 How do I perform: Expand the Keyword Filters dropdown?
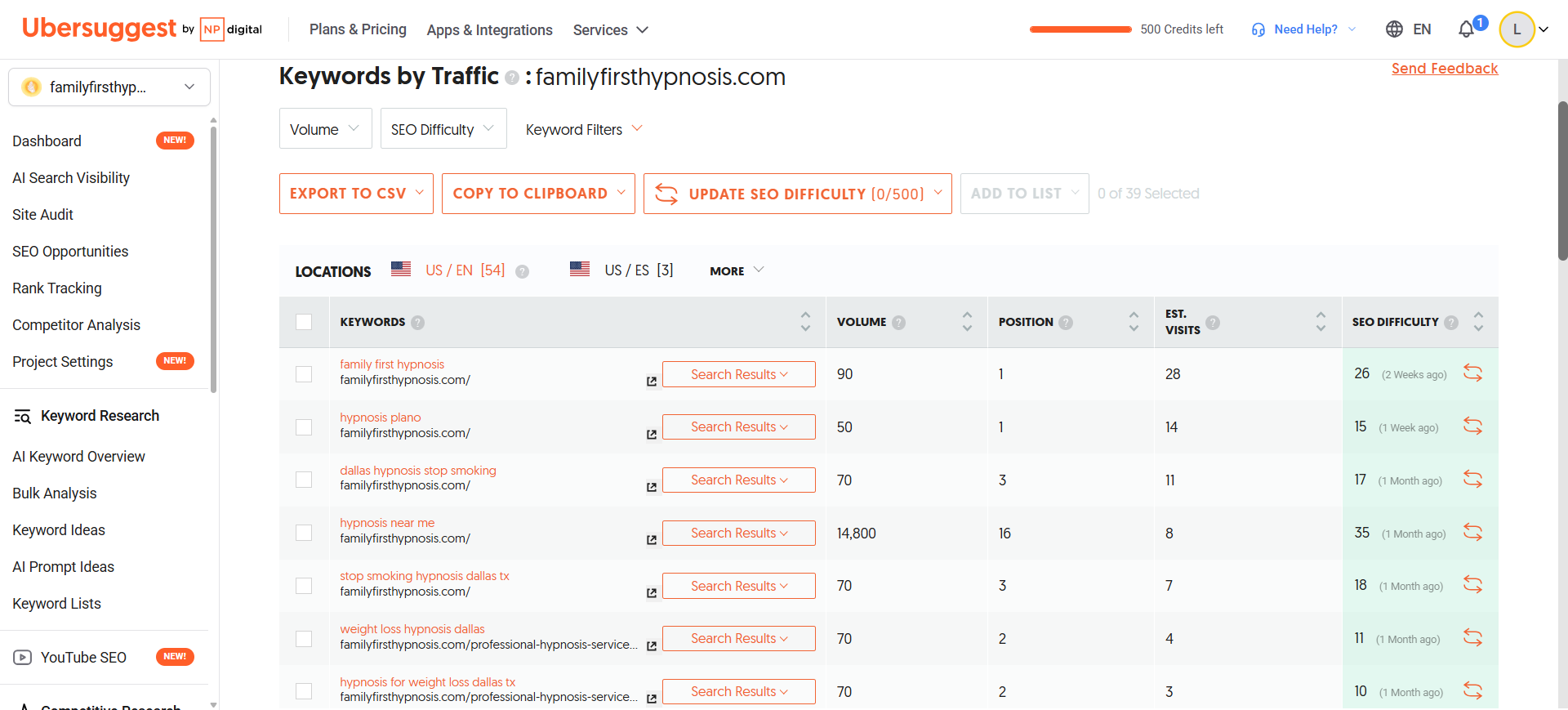coord(584,129)
